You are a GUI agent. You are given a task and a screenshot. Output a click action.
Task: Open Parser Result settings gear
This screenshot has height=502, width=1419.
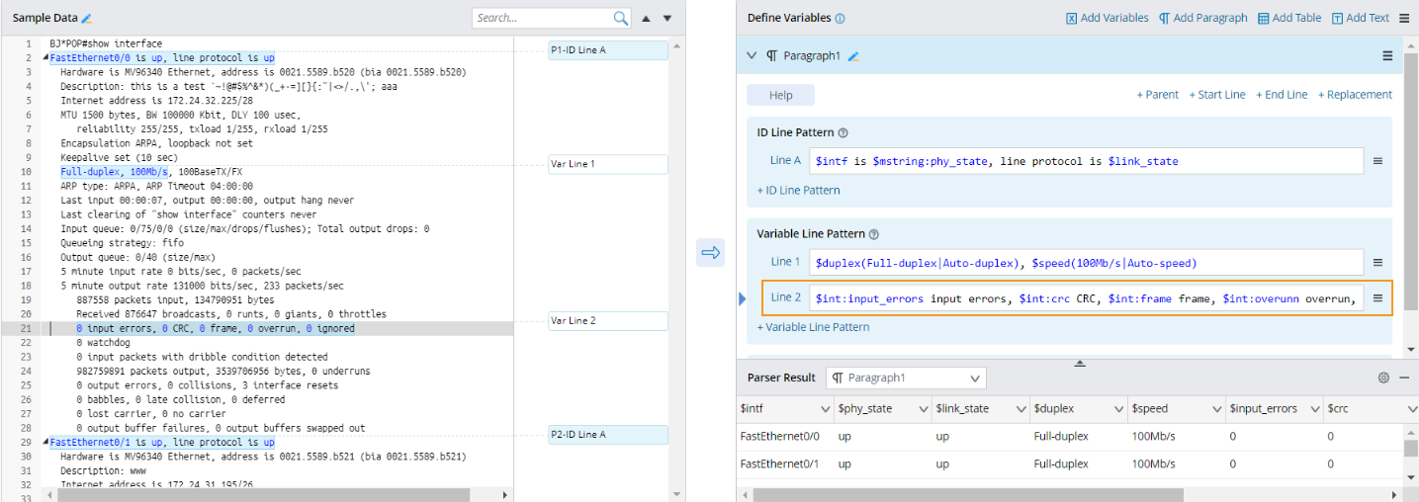[1383, 378]
